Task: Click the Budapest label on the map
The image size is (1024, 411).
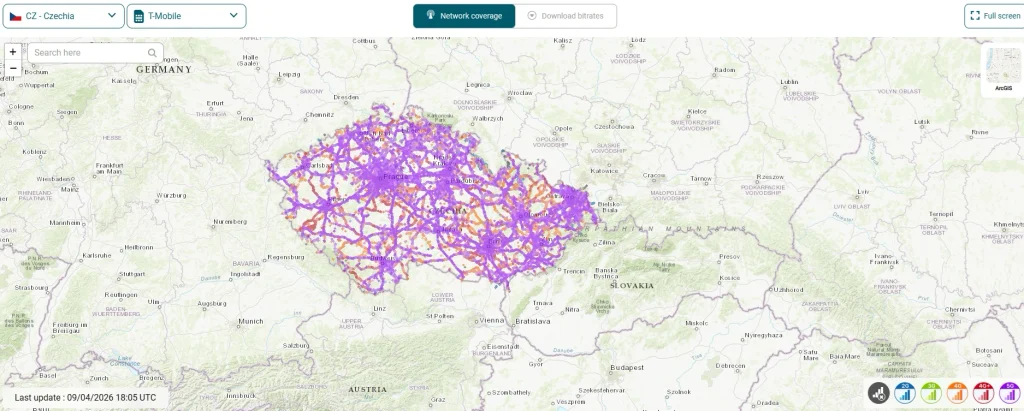Action: [x=627, y=368]
